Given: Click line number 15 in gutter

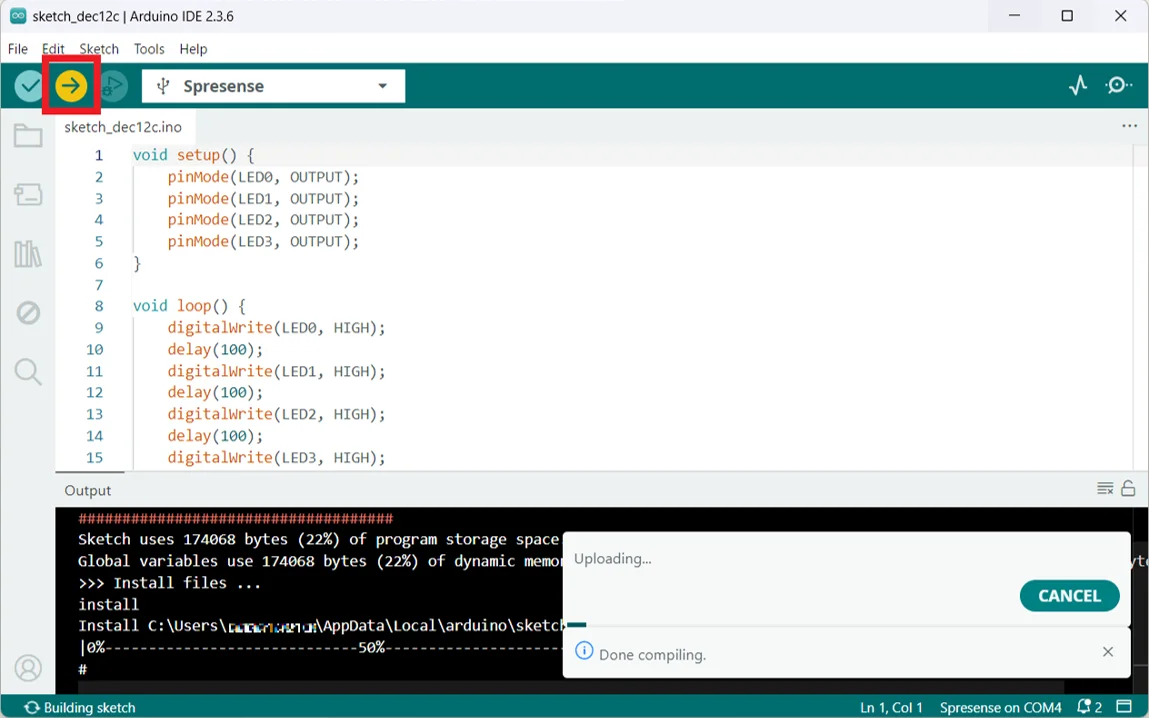Looking at the screenshot, I should [95, 457].
